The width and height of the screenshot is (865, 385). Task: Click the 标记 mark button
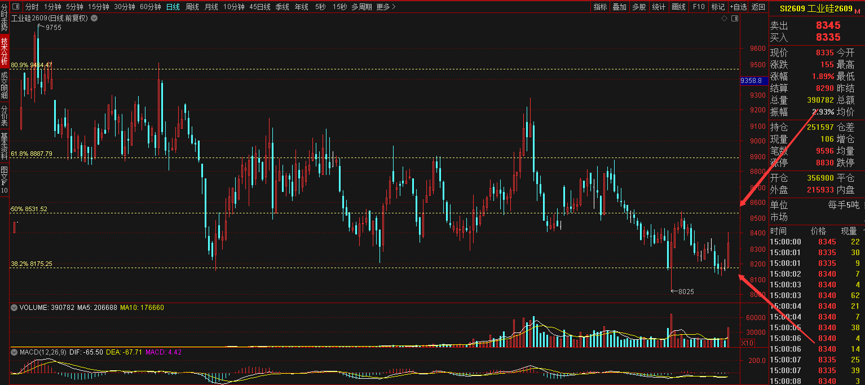coord(718,7)
